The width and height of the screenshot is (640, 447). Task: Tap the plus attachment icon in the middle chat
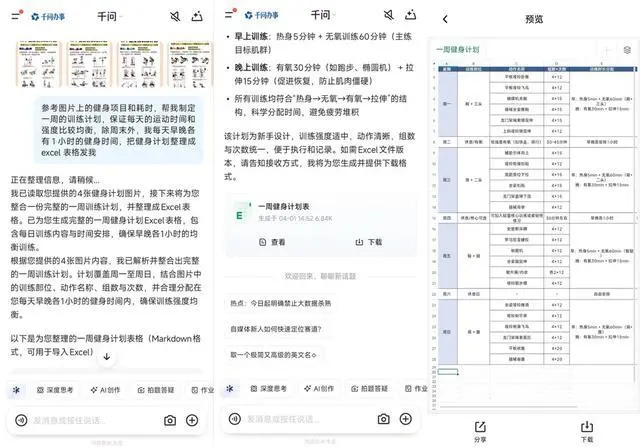point(405,419)
